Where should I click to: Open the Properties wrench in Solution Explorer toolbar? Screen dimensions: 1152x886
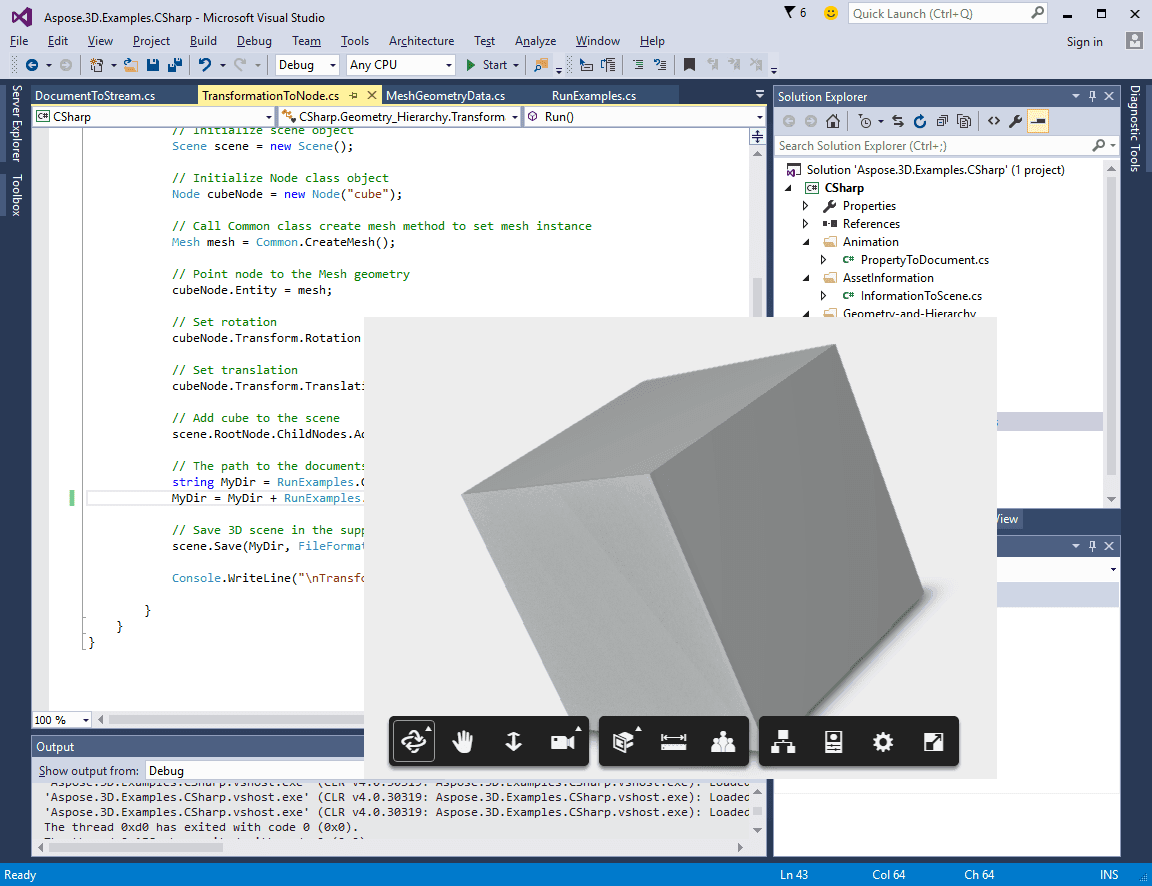1015,121
